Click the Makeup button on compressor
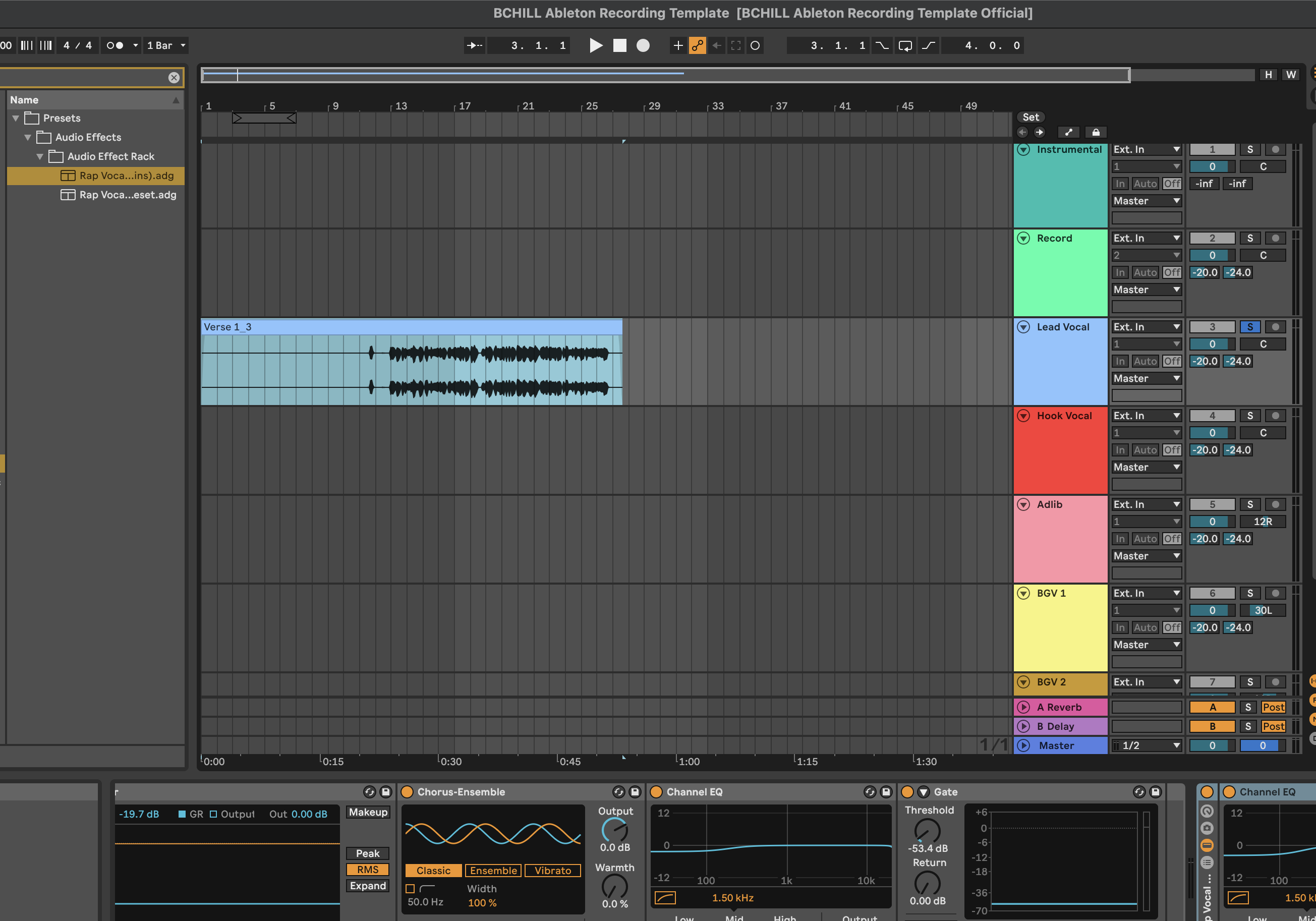The height and width of the screenshot is (921, 1316). pyautogui.click(x=368, y=812)
